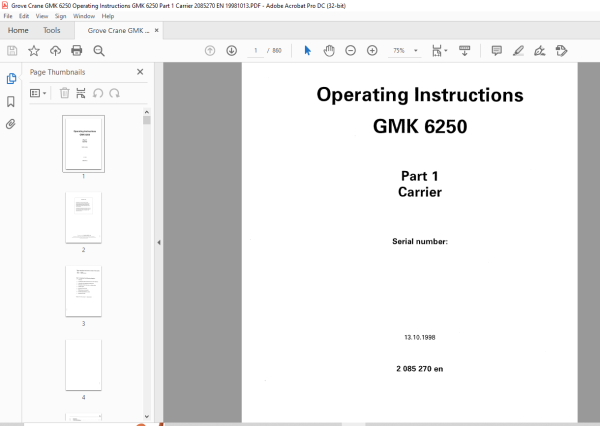Collapse the navigation pane arrow

tap(159, 242)
